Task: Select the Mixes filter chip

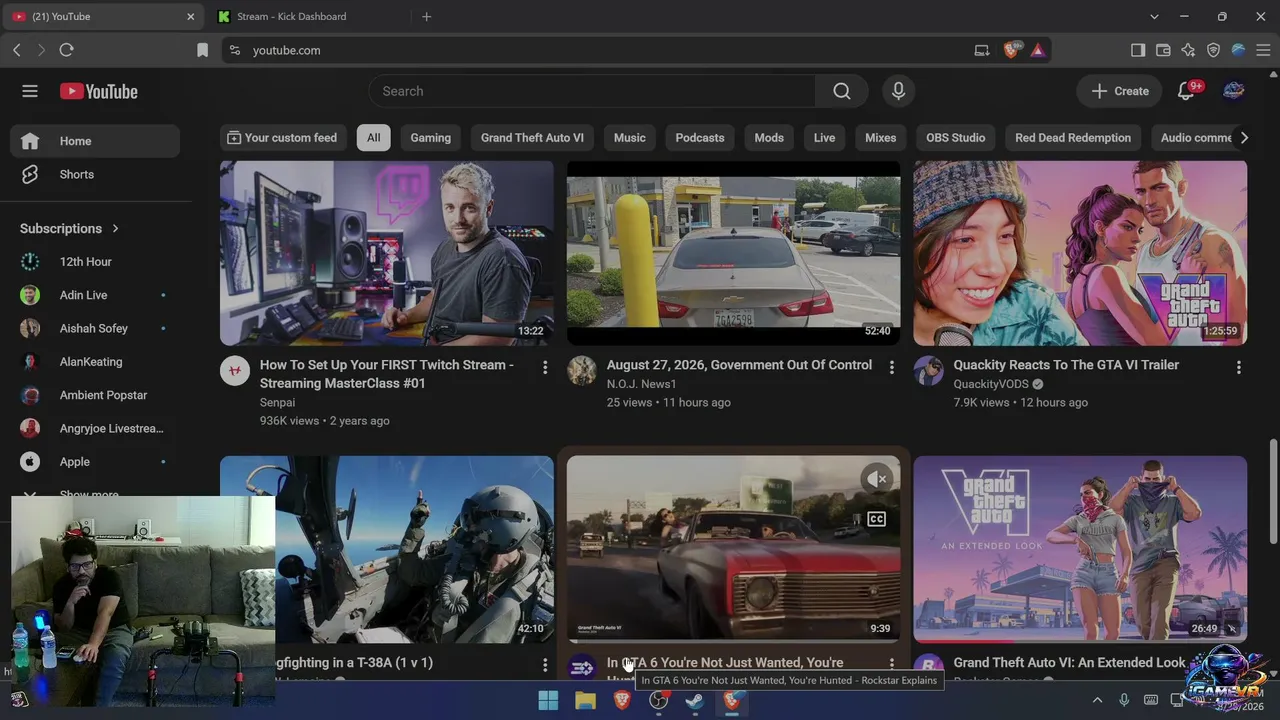Action: [x=881, y=138]
